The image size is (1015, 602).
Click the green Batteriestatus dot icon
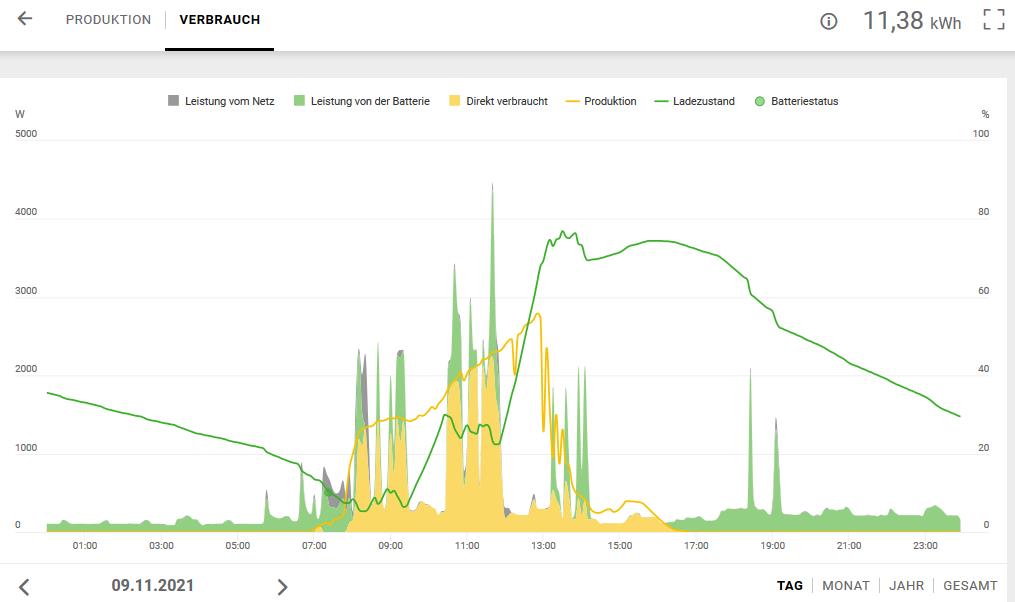pos(760,101)
